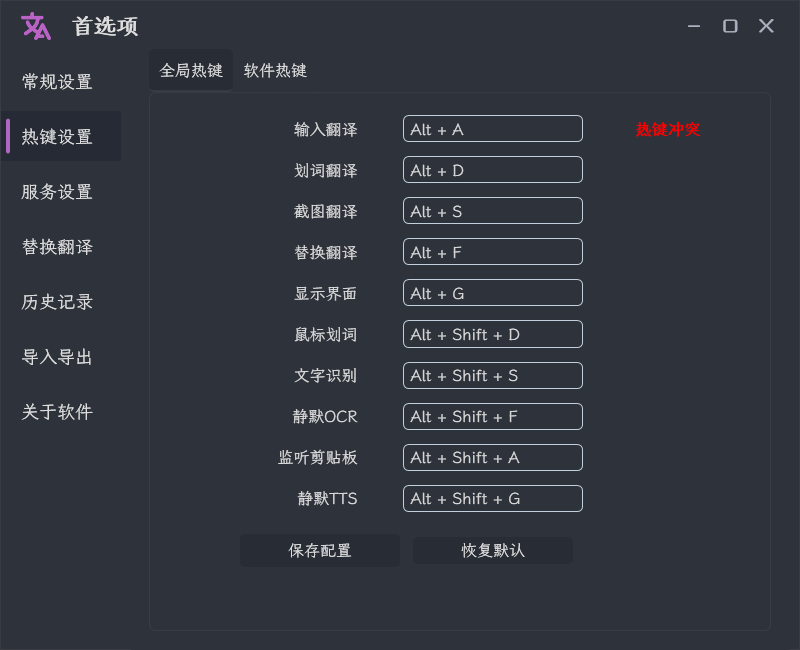Switch to the 软件热键 tab
Screen dimensions: 800x650
tap(275, 70)
